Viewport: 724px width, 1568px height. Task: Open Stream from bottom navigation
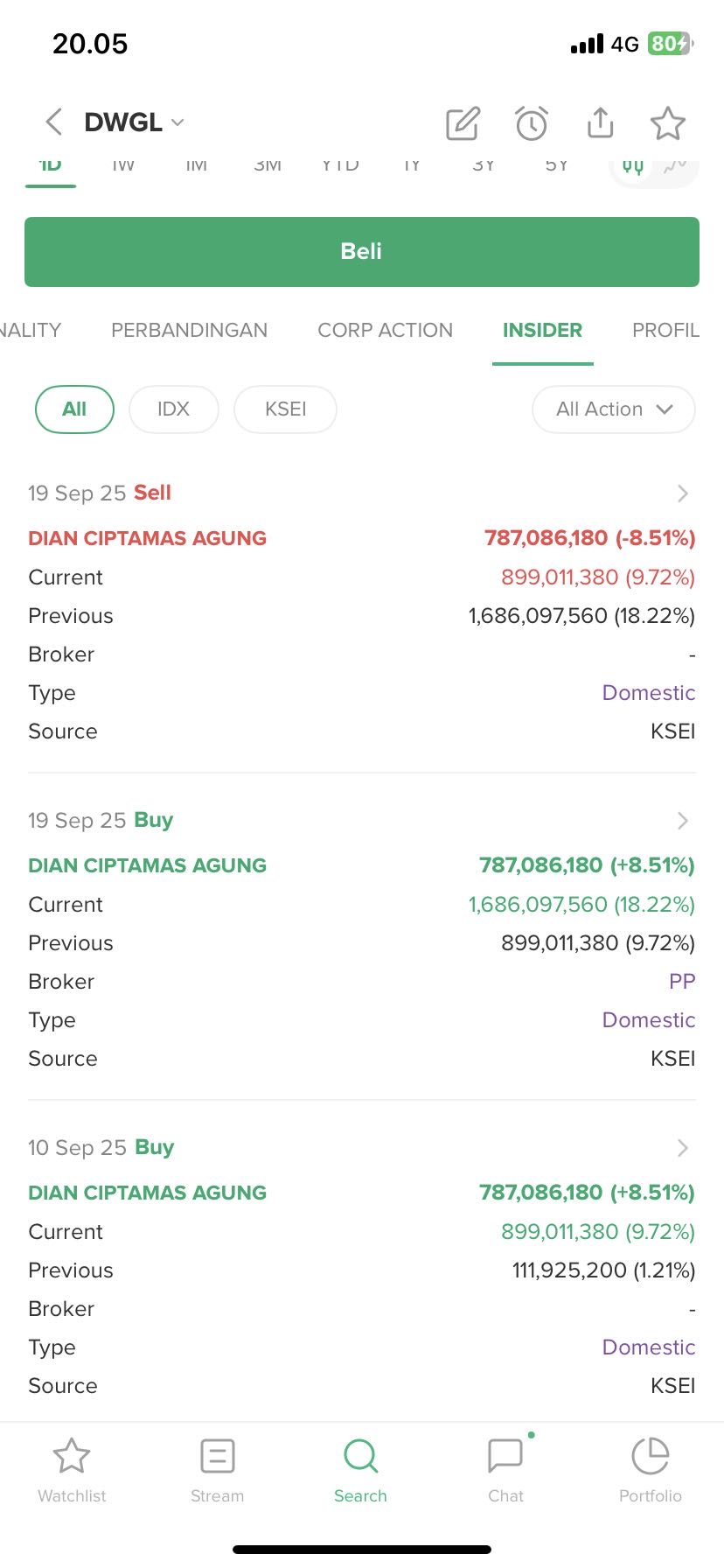click(217, 1470)
